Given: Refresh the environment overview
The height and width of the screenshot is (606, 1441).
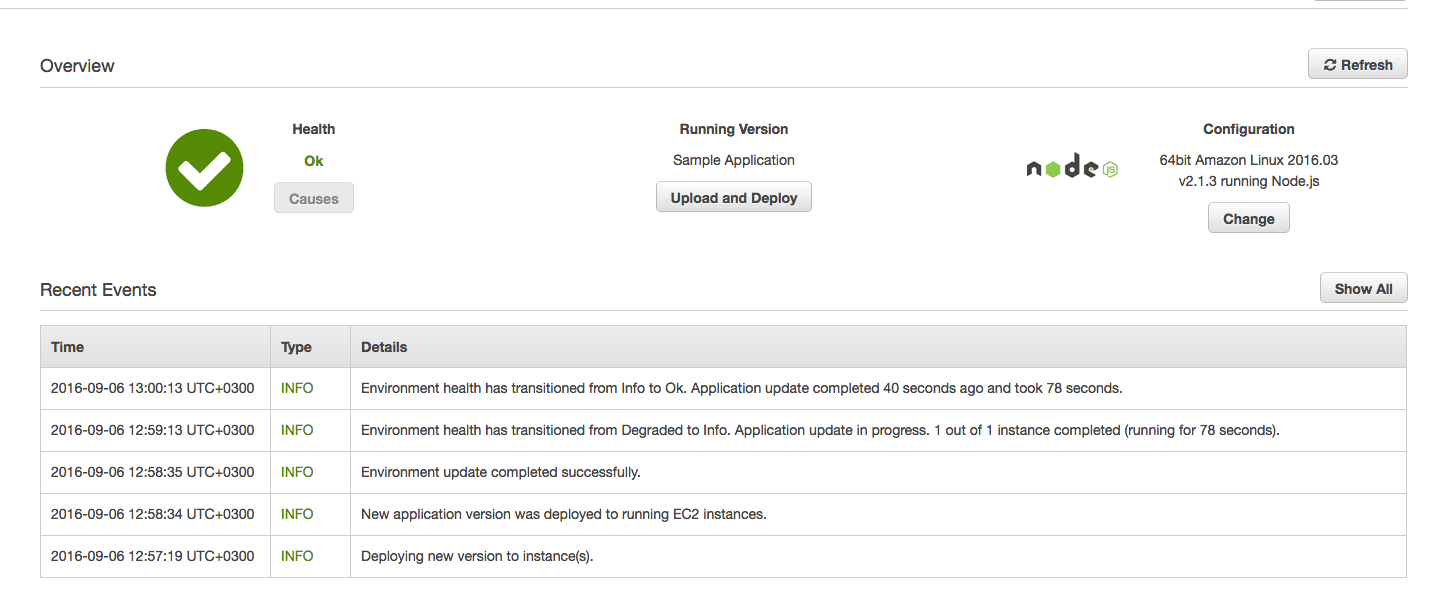Looking at the screenshot, I should coord(1357,65).
